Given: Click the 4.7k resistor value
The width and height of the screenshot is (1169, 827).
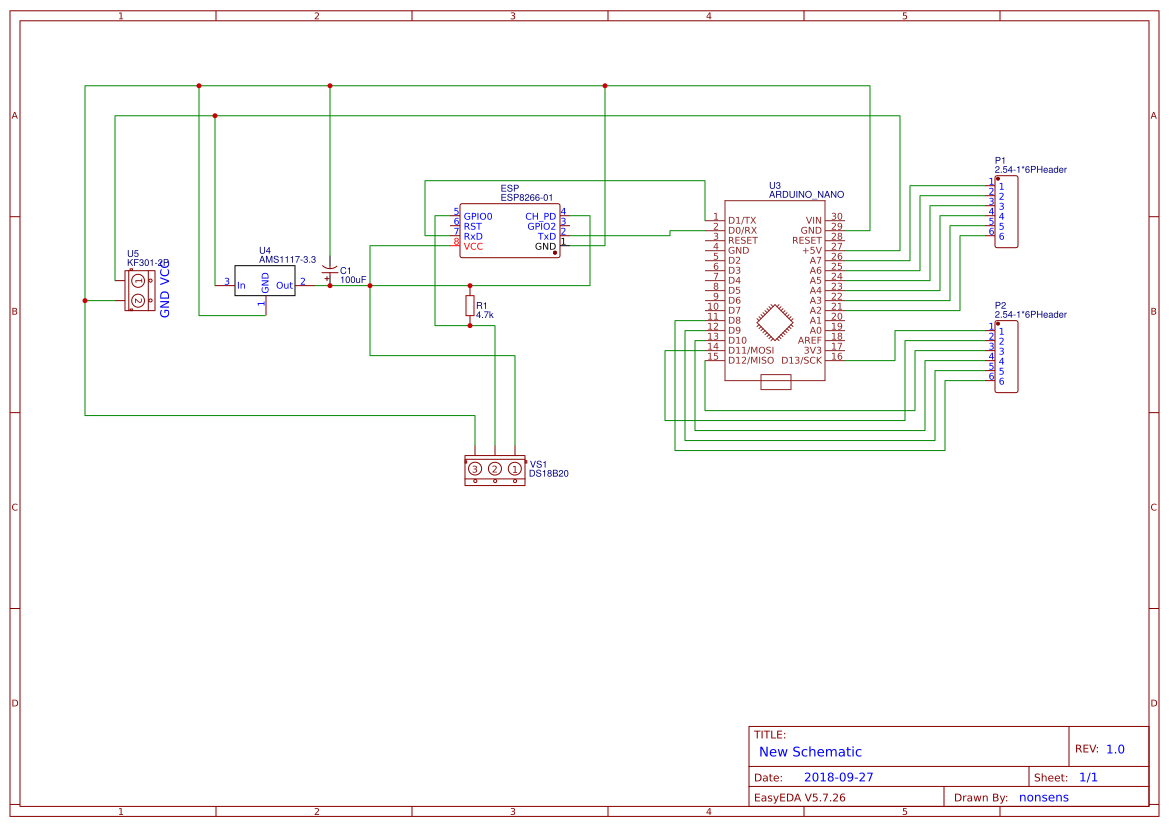Looking at the screenshot, I should (485, 315).
